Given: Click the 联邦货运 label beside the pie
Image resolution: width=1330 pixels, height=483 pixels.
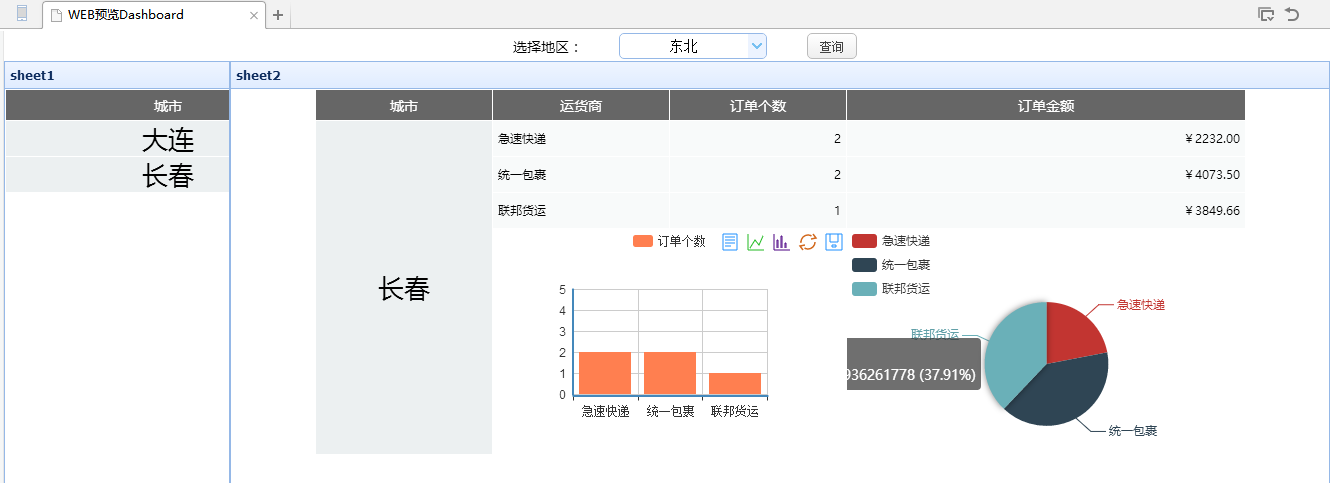Looking at the screenshot, I should coord(935,334).
